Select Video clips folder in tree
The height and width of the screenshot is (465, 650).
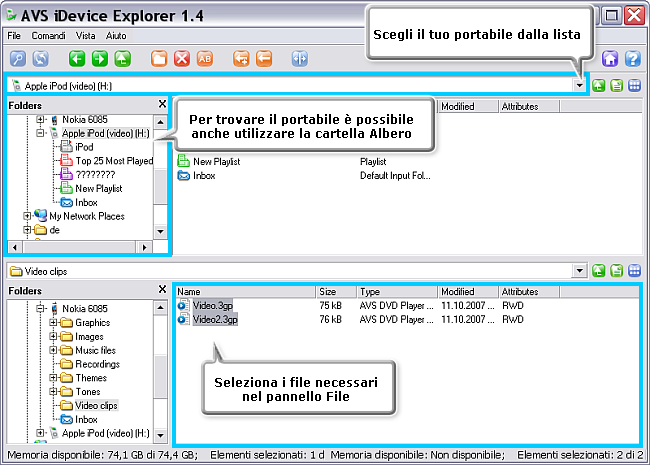tap(96, 405)
